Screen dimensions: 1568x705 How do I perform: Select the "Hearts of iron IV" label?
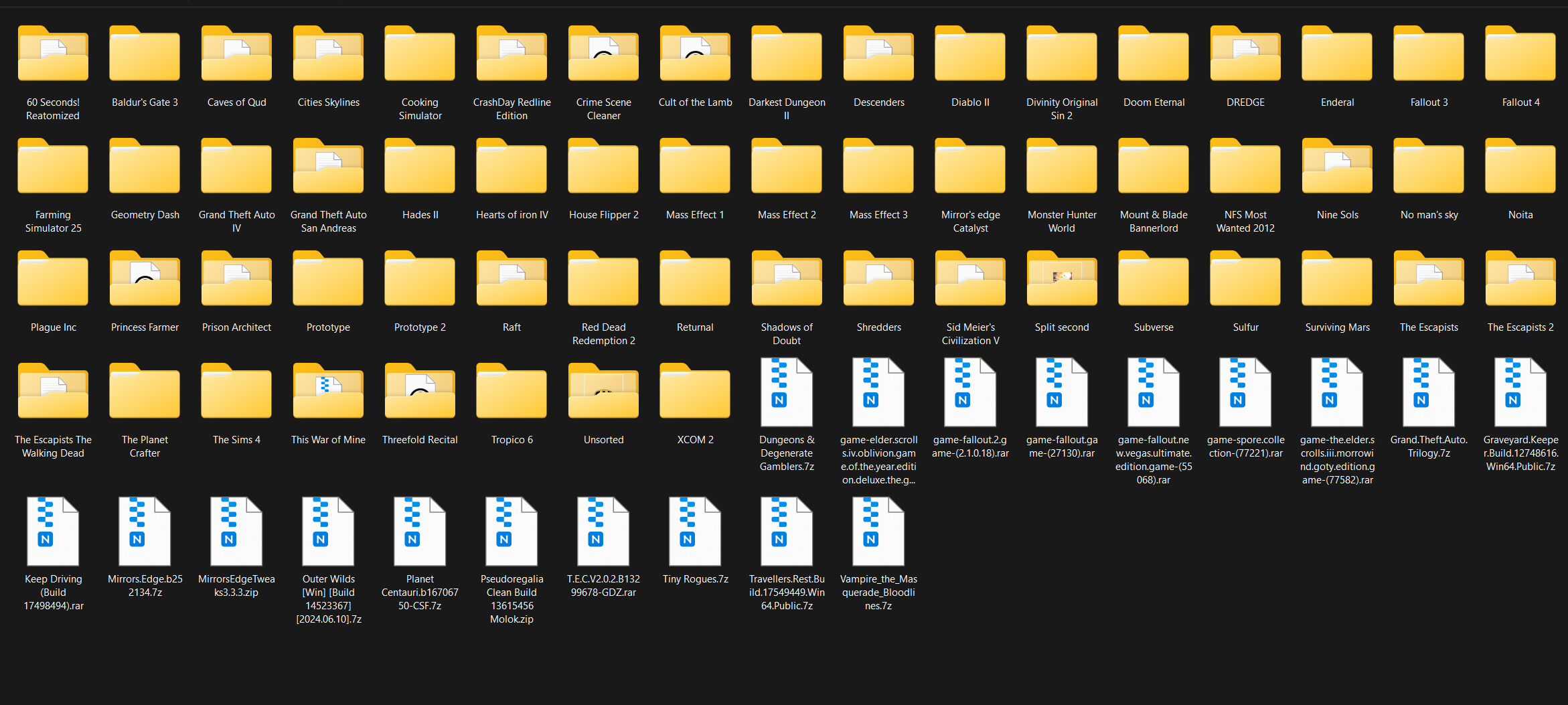pyautogui.click(x=512, y=215)
